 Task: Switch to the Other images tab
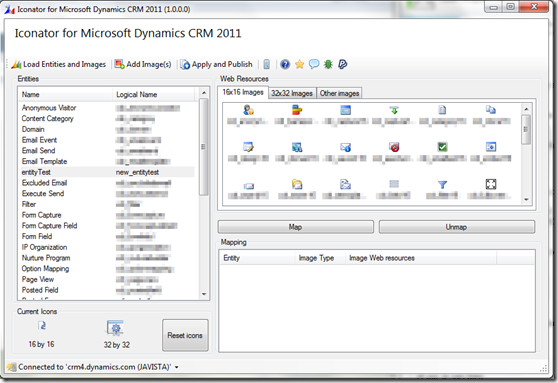339,93
